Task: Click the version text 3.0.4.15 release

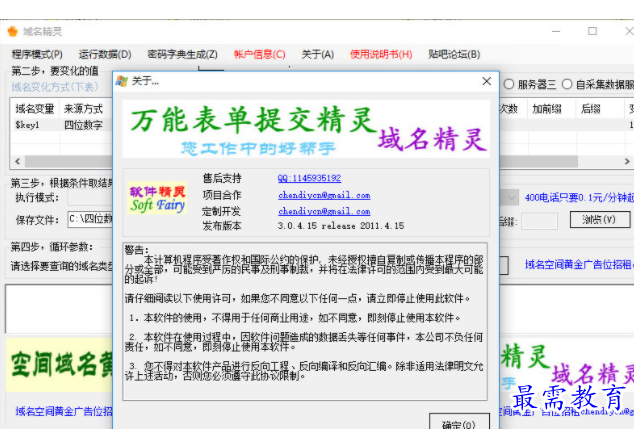Action: click(x=341, y=226)
